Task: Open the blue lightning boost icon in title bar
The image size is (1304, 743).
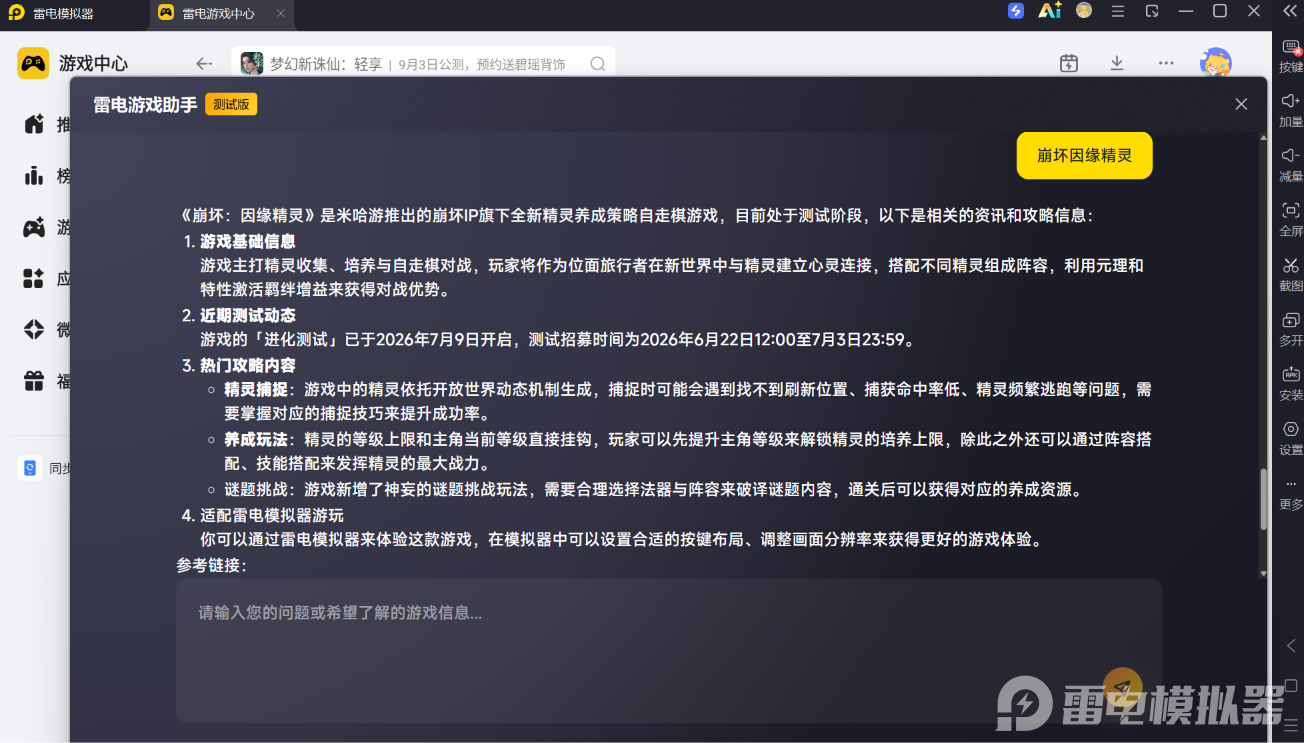Action: (1016, 11)
